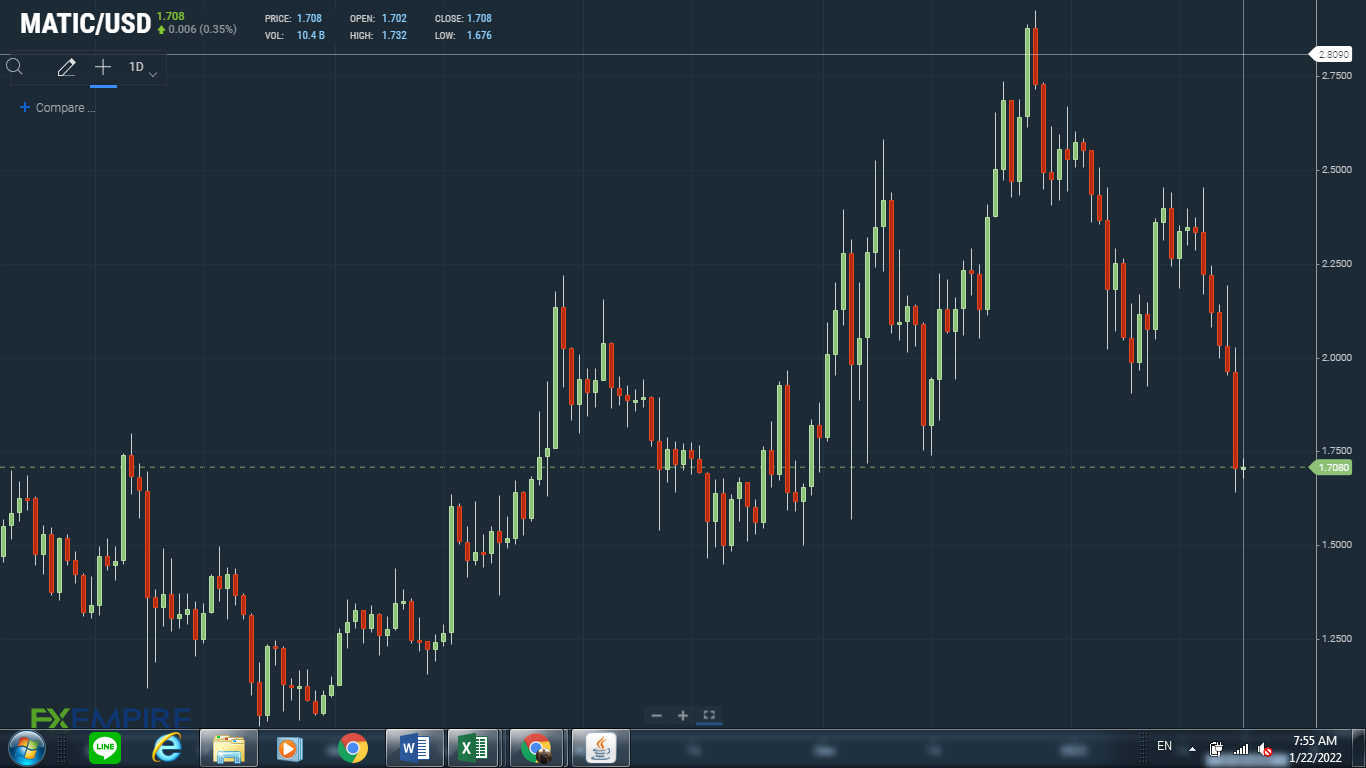Switch to Microsoft Word in taskbar
The width and height of the screenshot is (1366, 768).
(x=414, y=748)
